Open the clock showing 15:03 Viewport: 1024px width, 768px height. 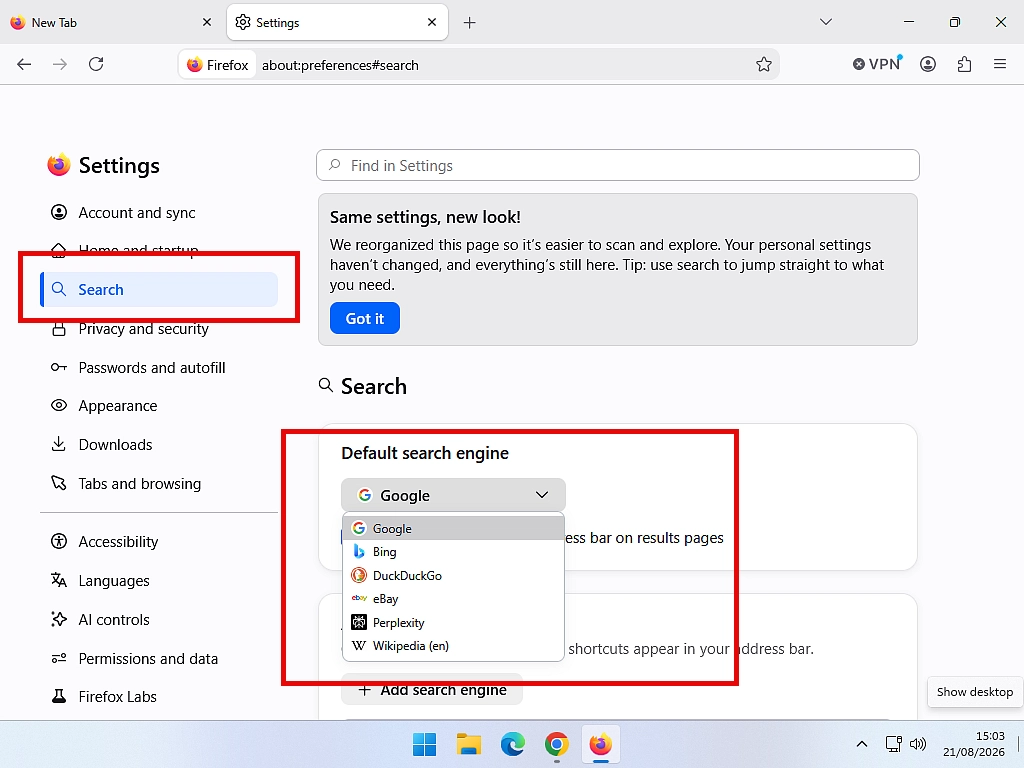click(x=974, y=744)
